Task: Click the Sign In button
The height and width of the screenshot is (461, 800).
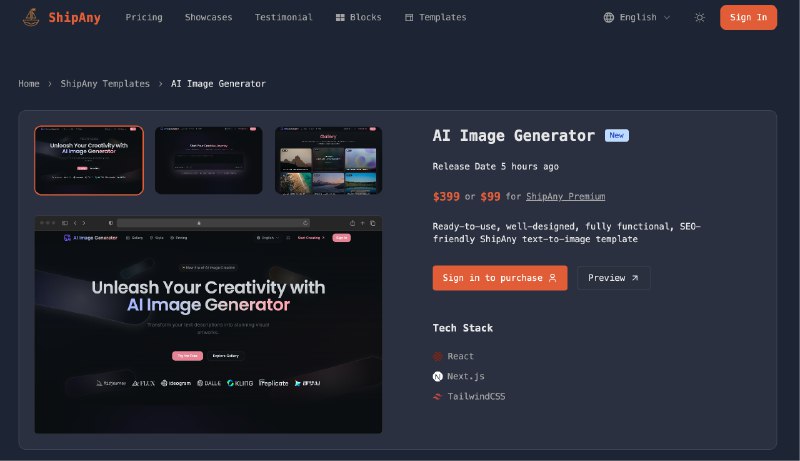Action: (748, 17)
